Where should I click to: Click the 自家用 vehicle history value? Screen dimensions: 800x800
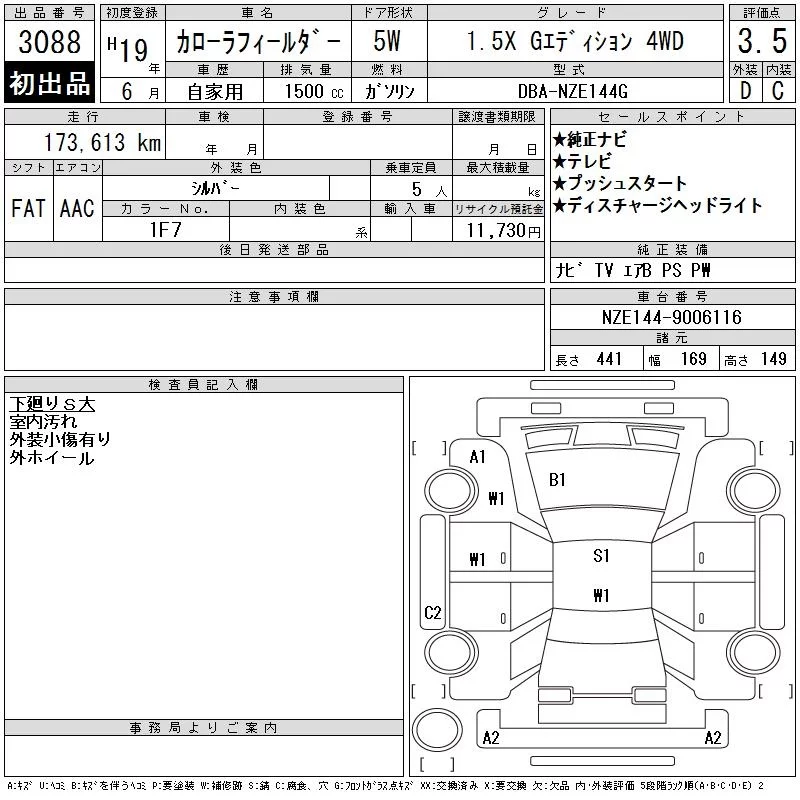coord(215,92)
